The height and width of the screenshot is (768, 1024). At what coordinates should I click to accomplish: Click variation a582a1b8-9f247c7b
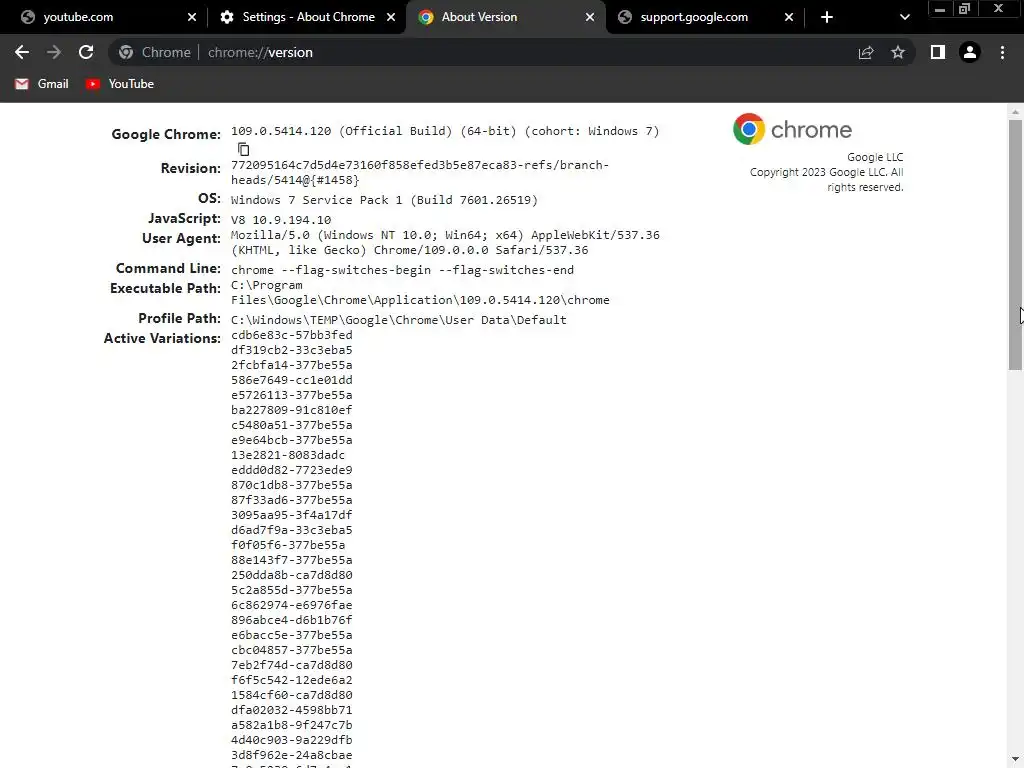coord(291,726)
